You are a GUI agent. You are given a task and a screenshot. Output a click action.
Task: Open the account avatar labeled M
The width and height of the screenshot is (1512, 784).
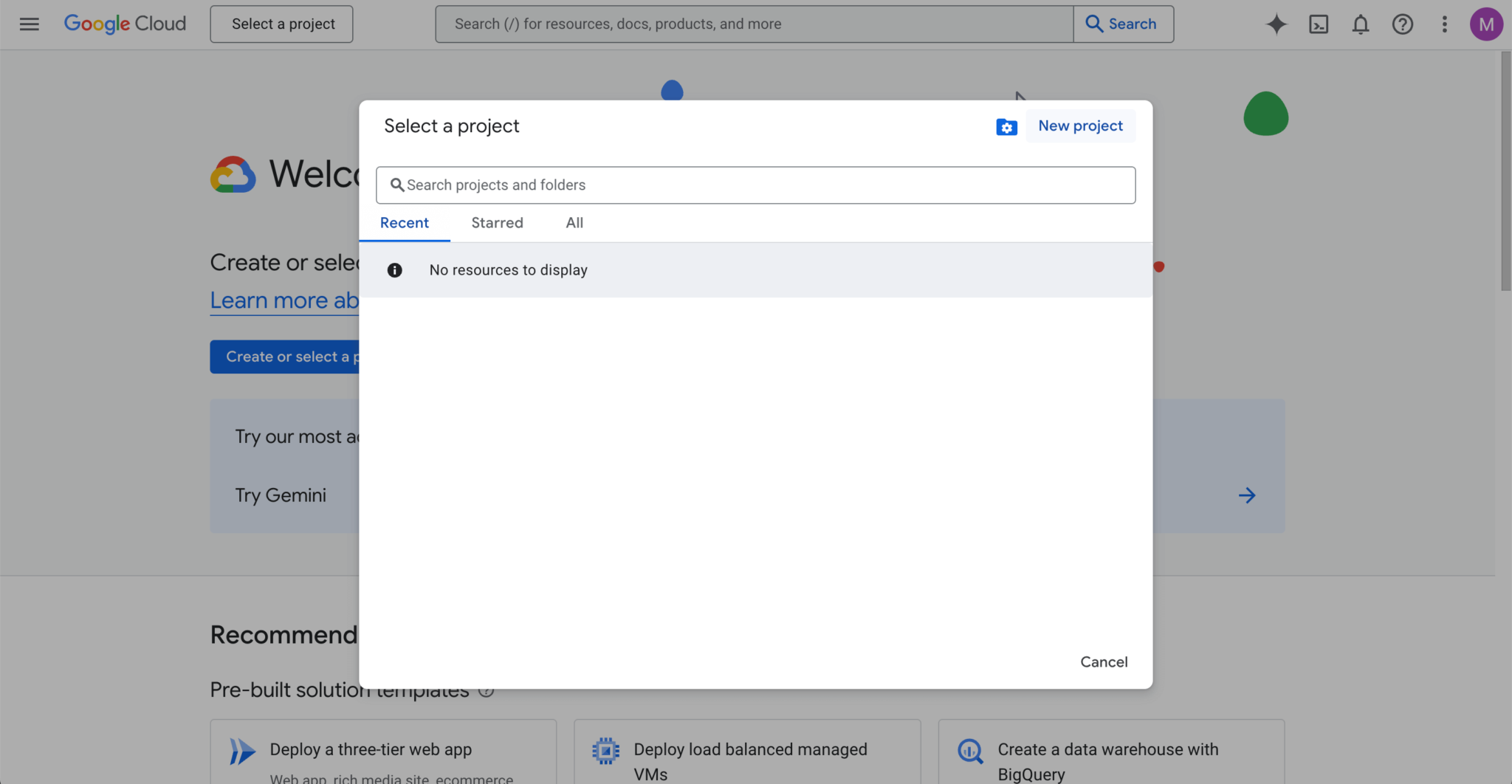(1486, 24)
